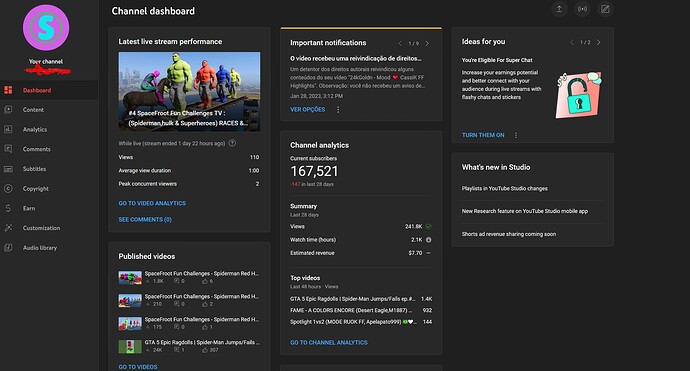Open Customization menu item
Viewport: 690px width, 371px height.
click(x=49, y=228)
